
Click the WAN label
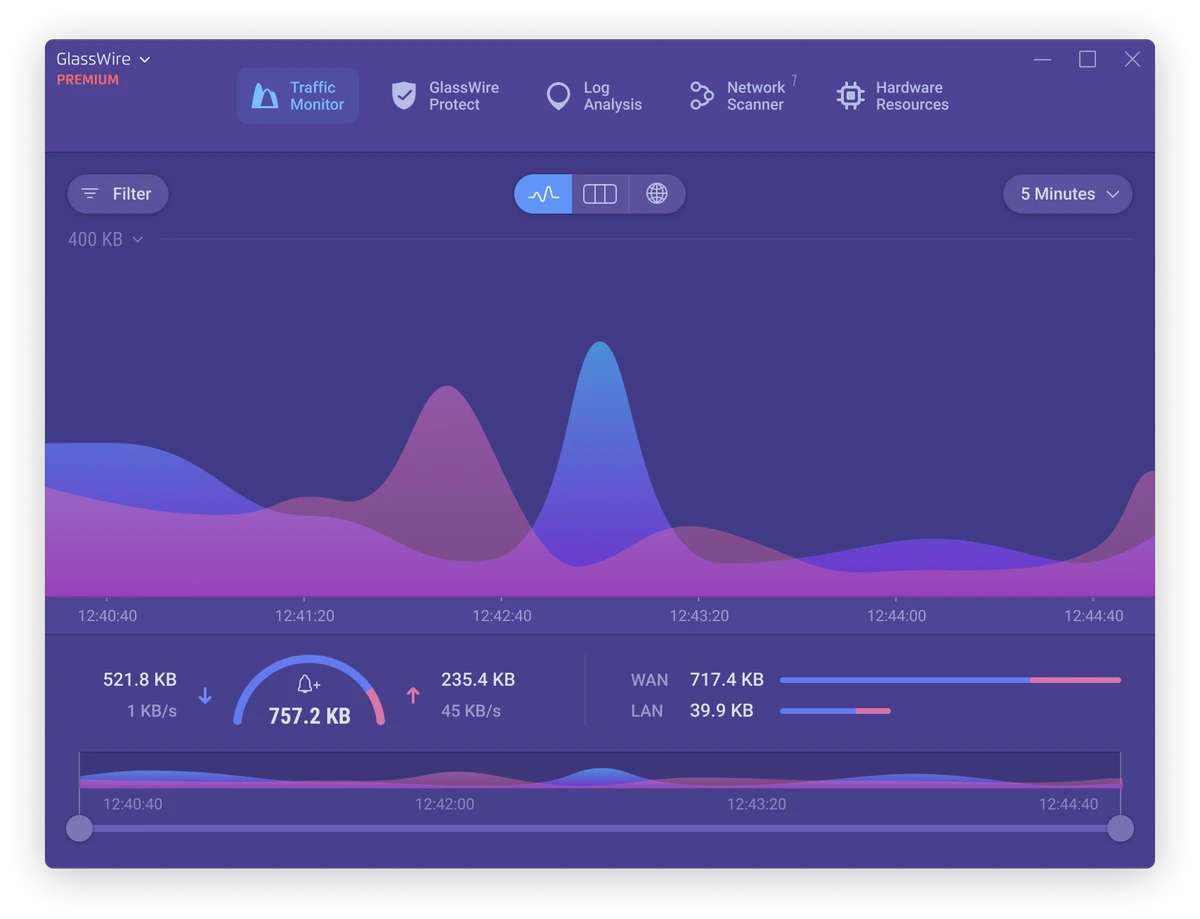[649, 680]
